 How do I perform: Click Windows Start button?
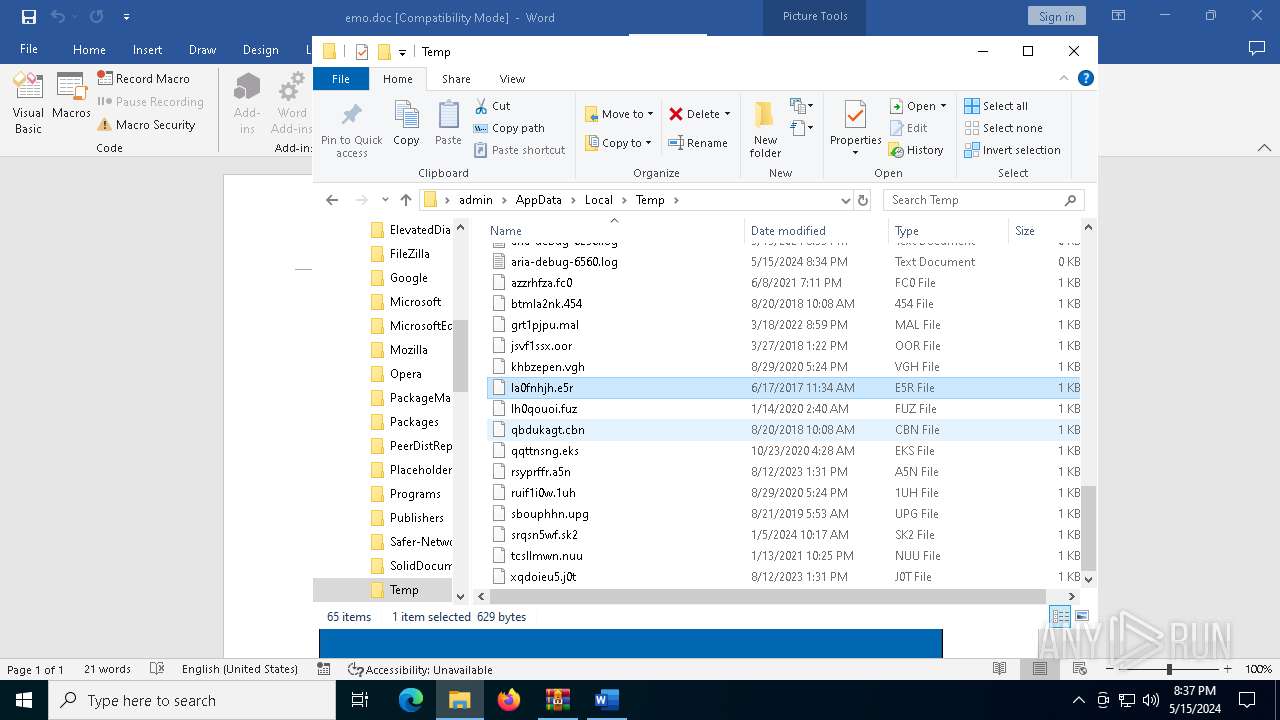[x=22, y=700]
